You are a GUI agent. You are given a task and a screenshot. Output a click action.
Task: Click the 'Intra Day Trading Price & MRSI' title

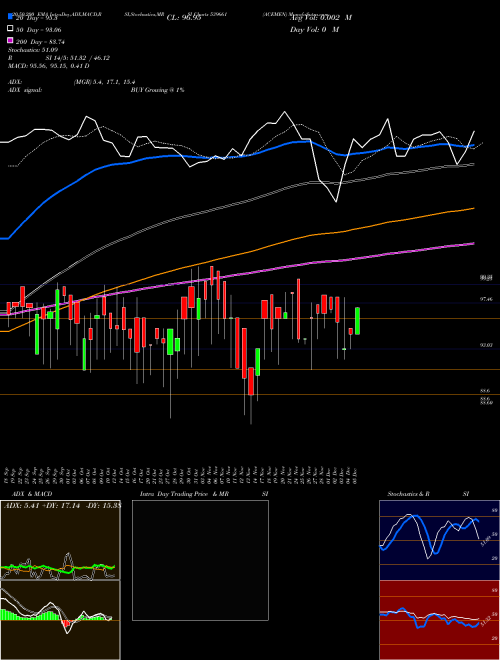[204, 494]
